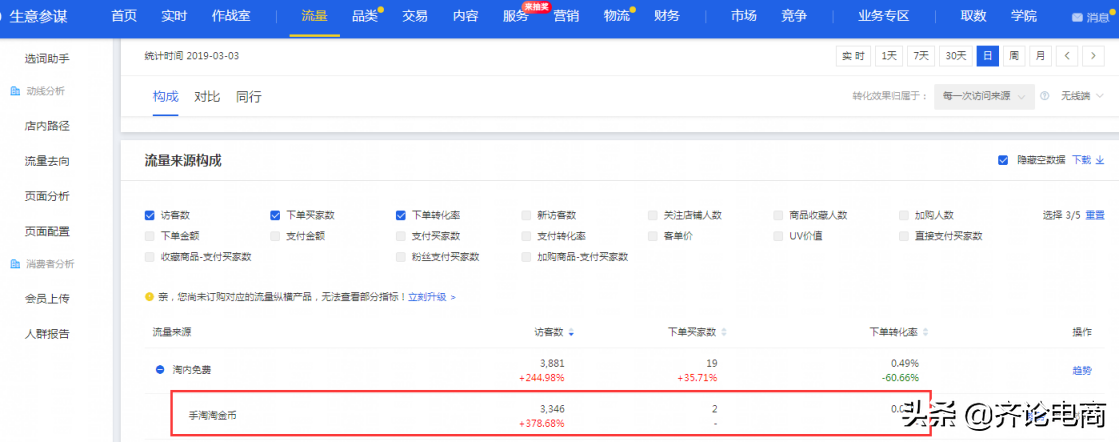Check the 关注店铺人数 checkbox

[x=652, y=215]
